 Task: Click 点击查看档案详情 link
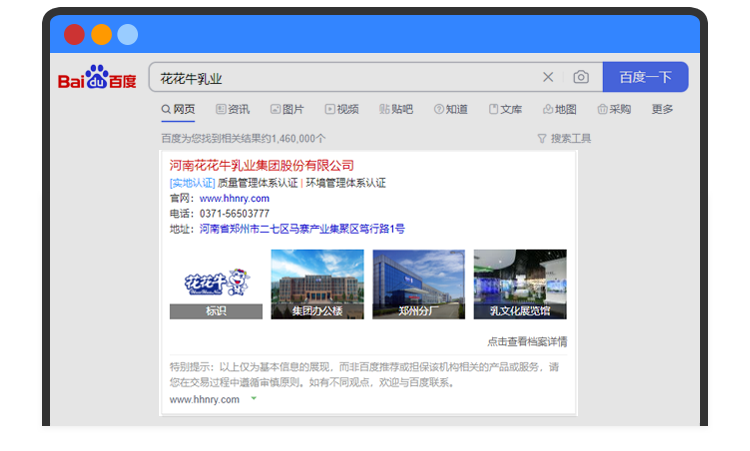coord(527,342)
